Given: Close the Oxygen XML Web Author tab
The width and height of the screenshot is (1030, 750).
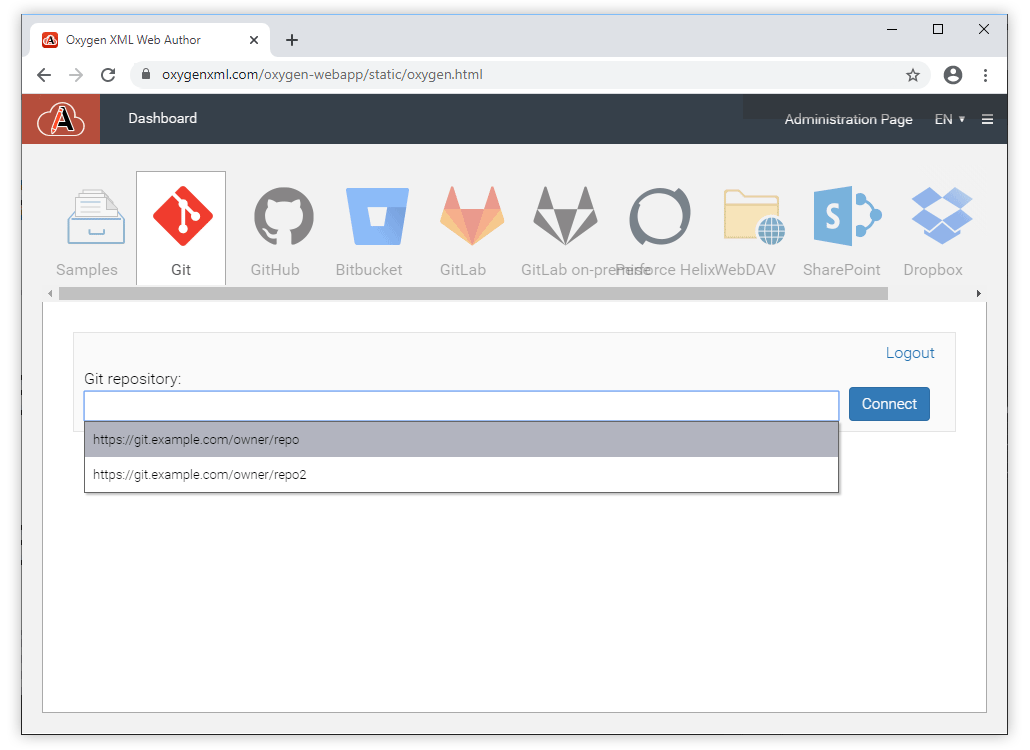Looking at the screenshot, I should 254,40.
